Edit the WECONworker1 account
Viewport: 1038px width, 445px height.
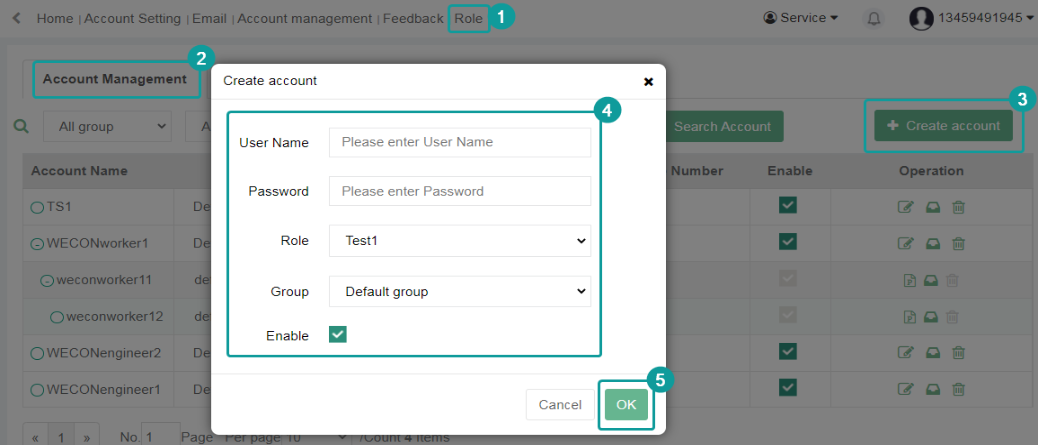[x=905, y=243]
